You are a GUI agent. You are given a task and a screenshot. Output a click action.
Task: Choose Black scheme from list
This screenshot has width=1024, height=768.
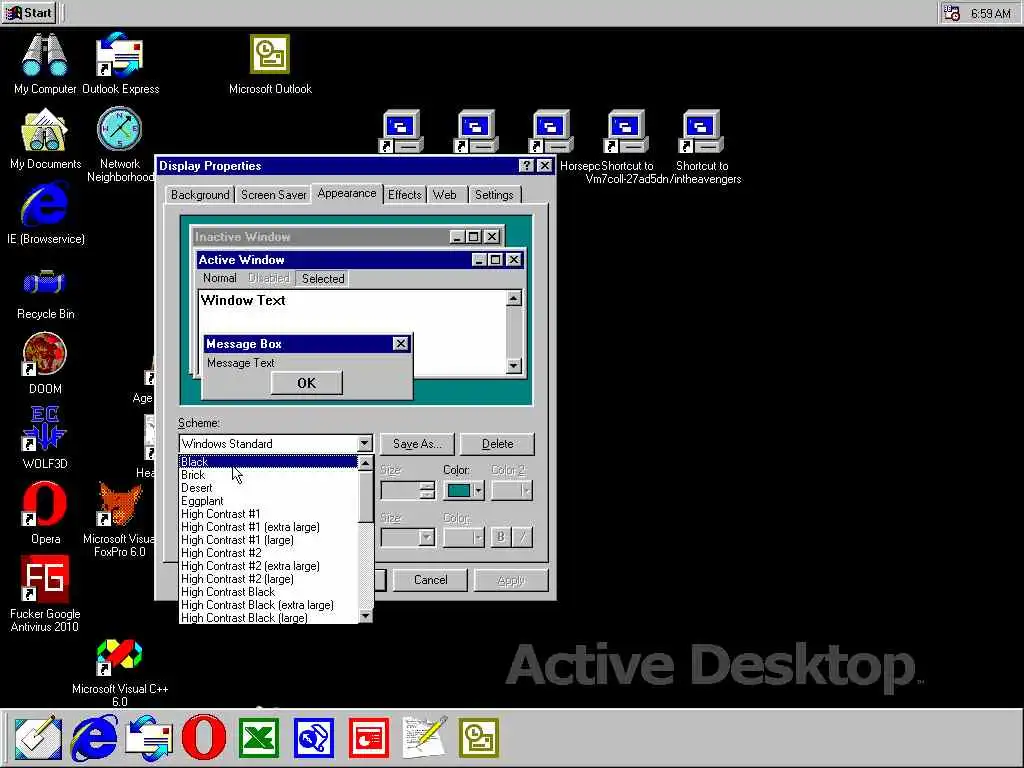coord(268,462)
